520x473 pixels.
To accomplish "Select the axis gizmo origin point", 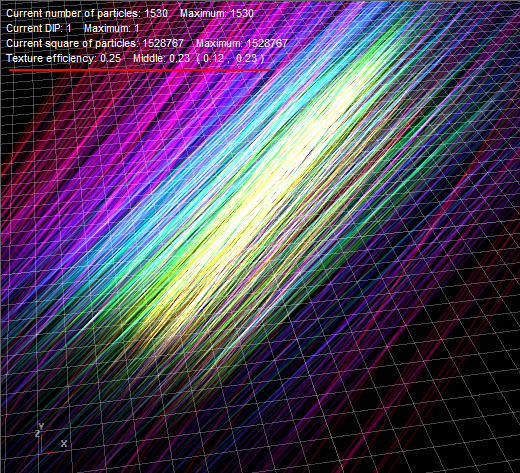I will tap(41, 453).
